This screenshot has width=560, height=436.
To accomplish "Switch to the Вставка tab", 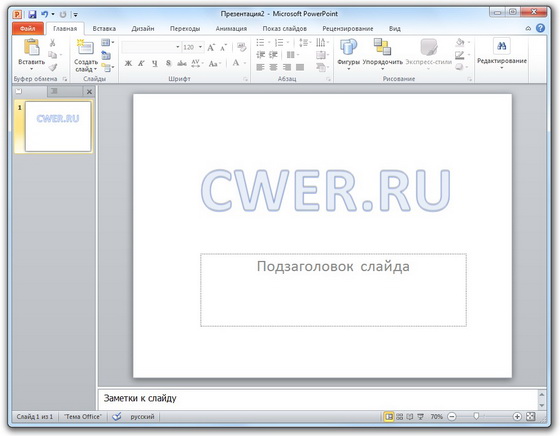I will click(104, 29).
